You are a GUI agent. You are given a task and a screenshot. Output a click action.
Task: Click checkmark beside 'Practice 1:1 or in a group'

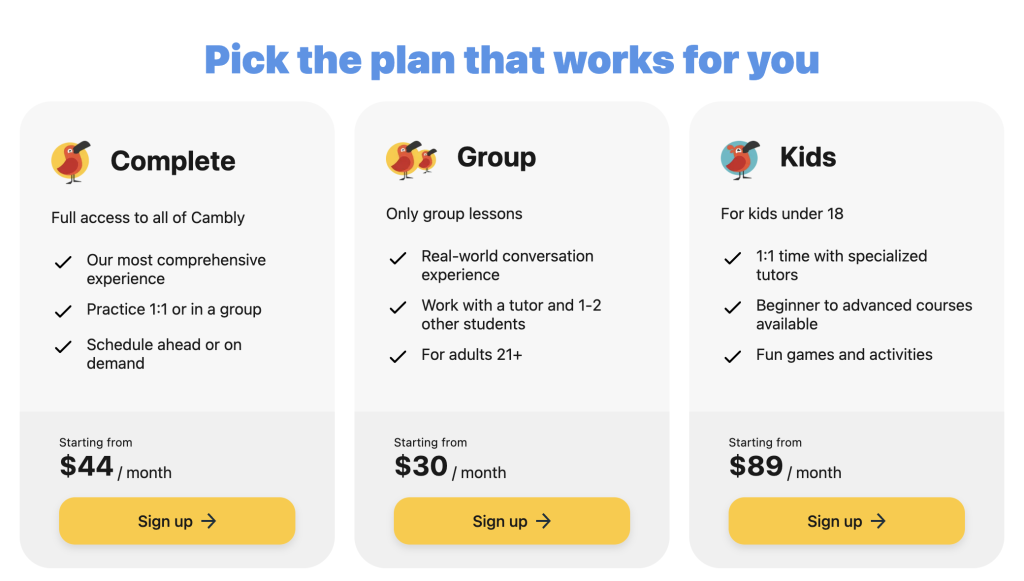tap(63, 311)
